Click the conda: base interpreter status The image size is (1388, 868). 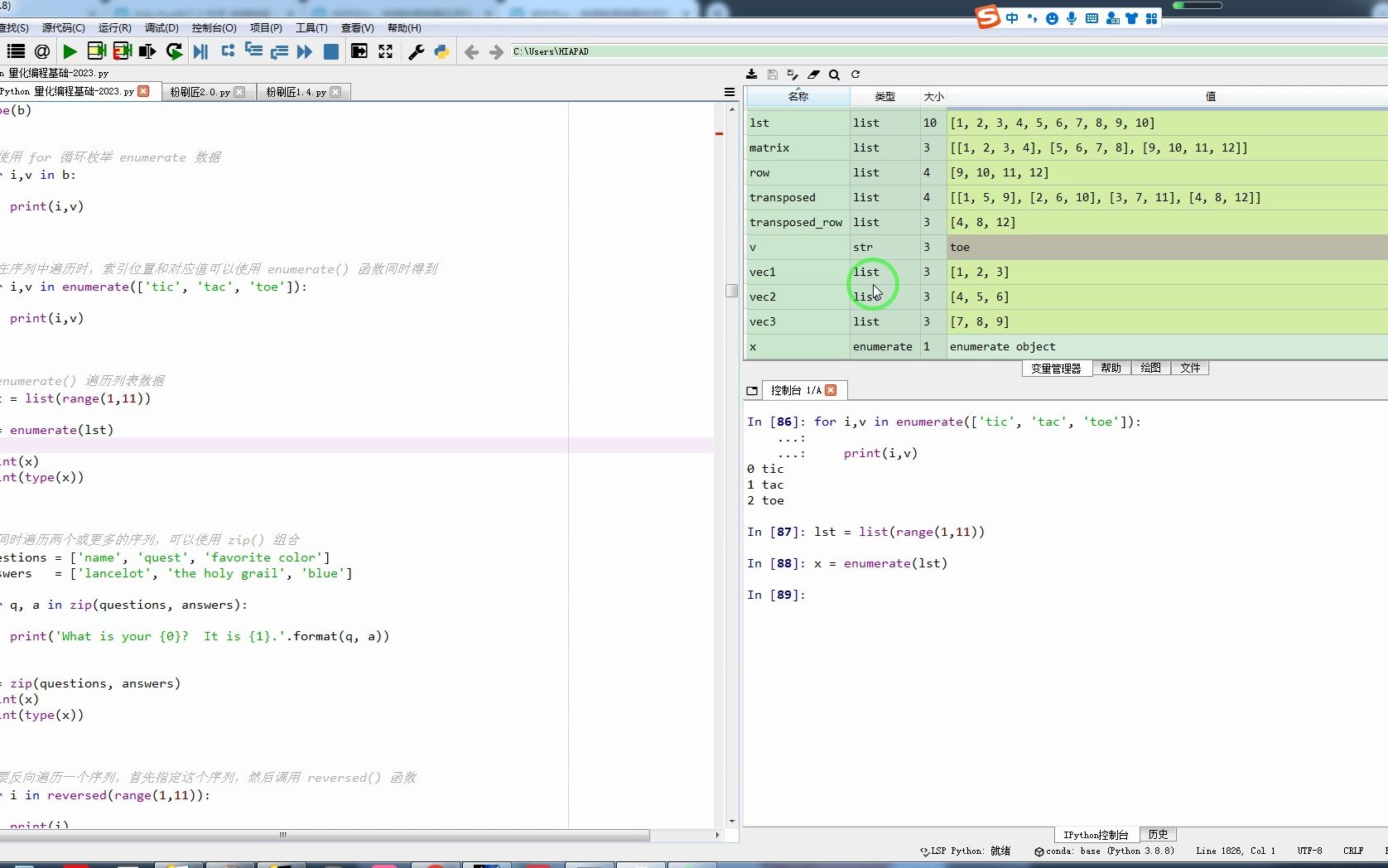[1104, 851]
